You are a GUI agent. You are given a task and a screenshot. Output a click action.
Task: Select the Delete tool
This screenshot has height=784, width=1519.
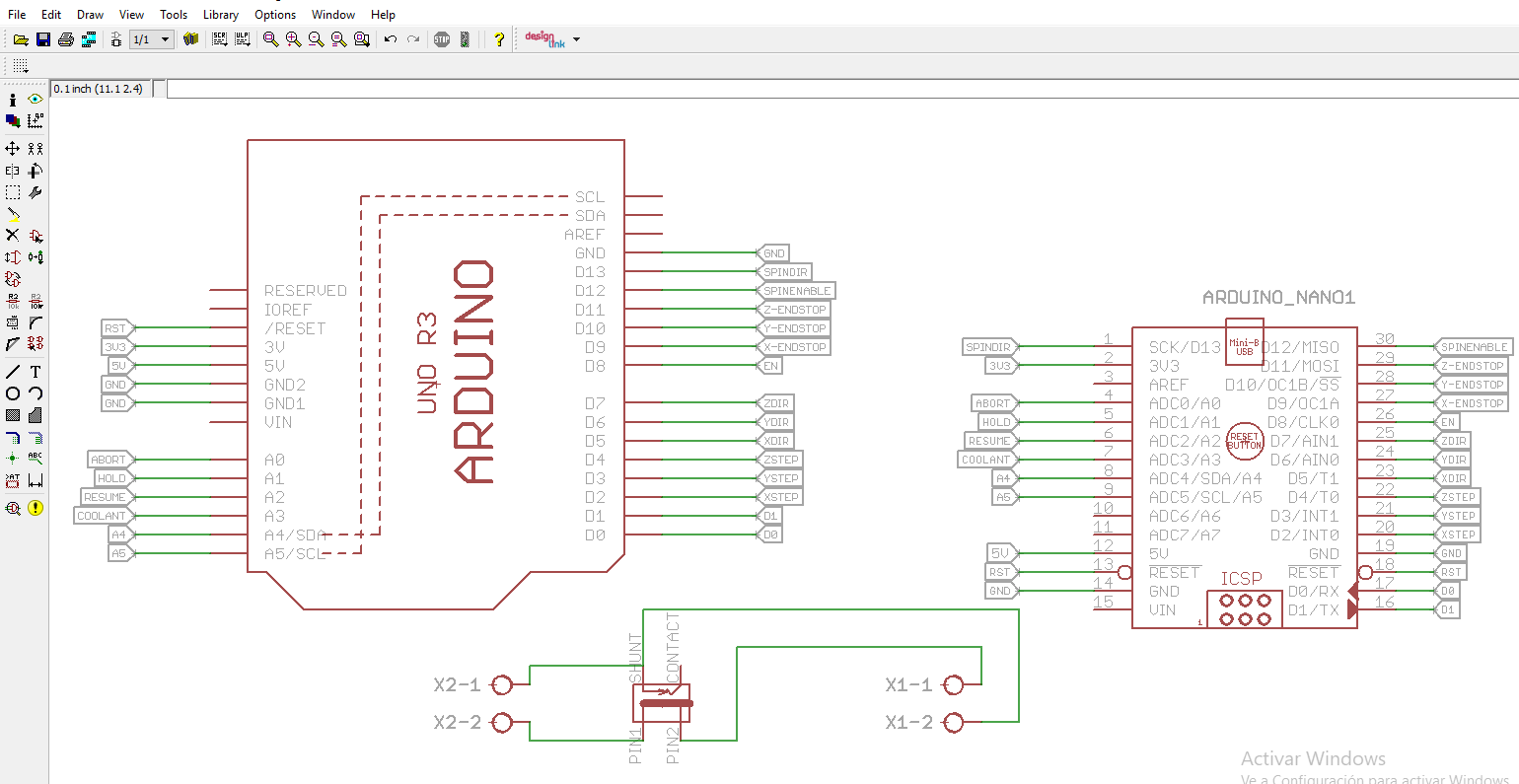click(x=13, y=236)
